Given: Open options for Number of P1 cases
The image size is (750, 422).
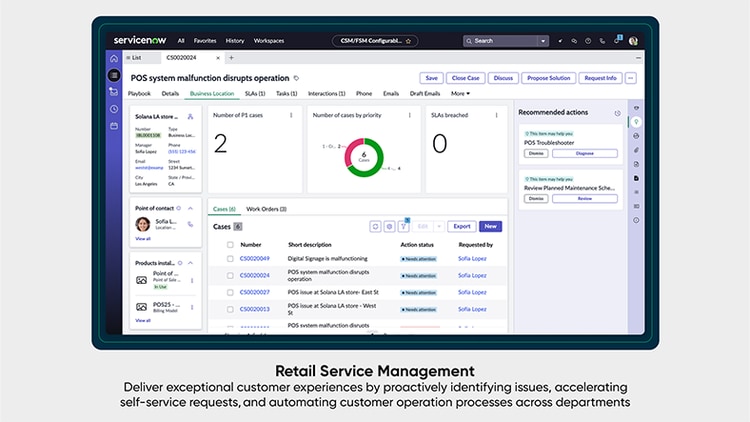Looking at the screenshot, I should (291, 115).
